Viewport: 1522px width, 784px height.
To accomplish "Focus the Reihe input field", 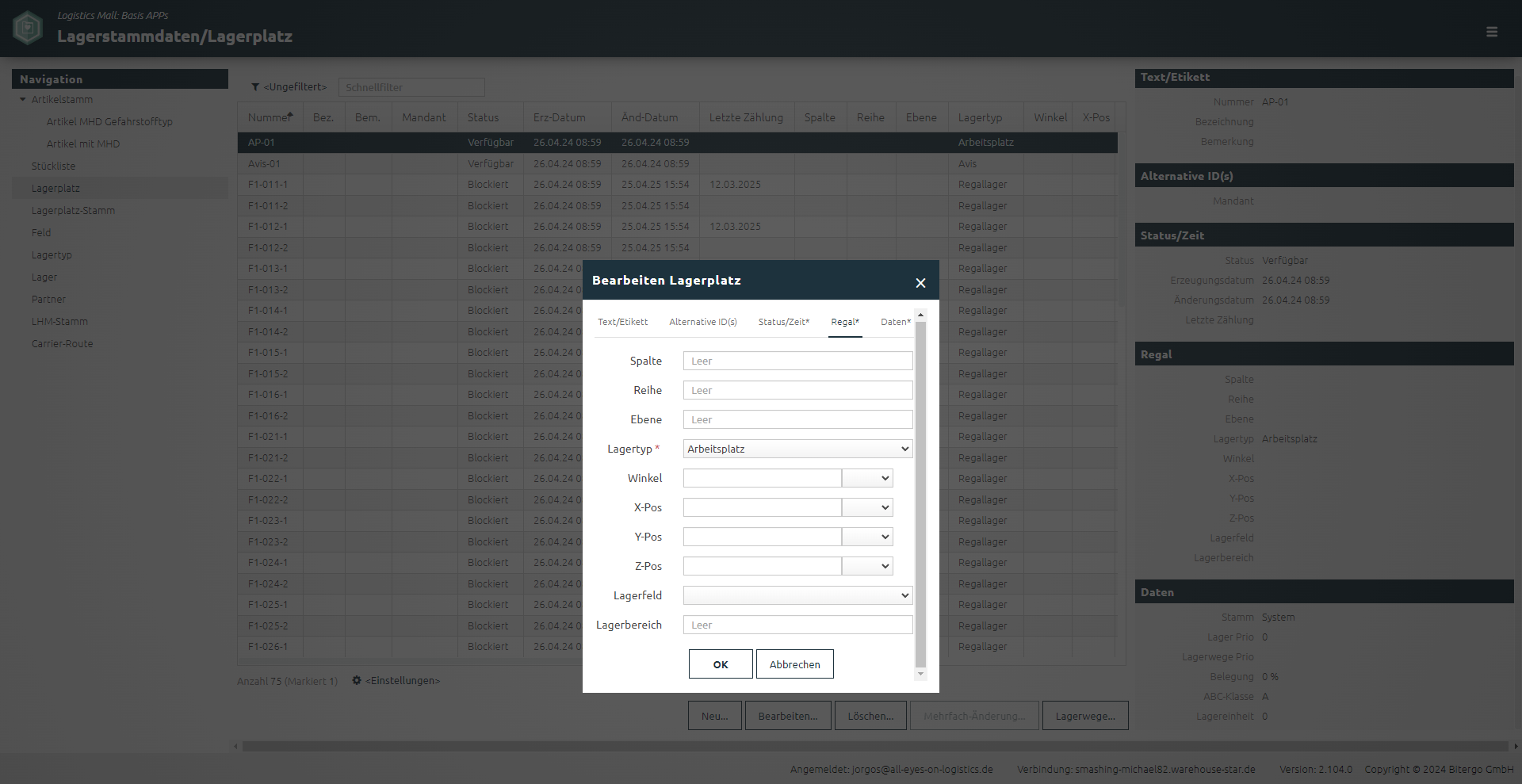I will tap(797, 390).
